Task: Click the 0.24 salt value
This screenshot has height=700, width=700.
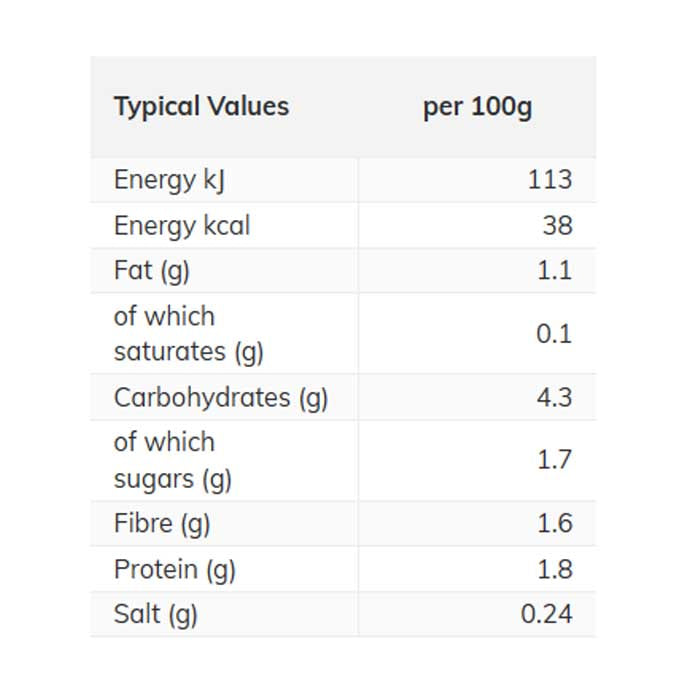Action: click(x=547, y=614)
